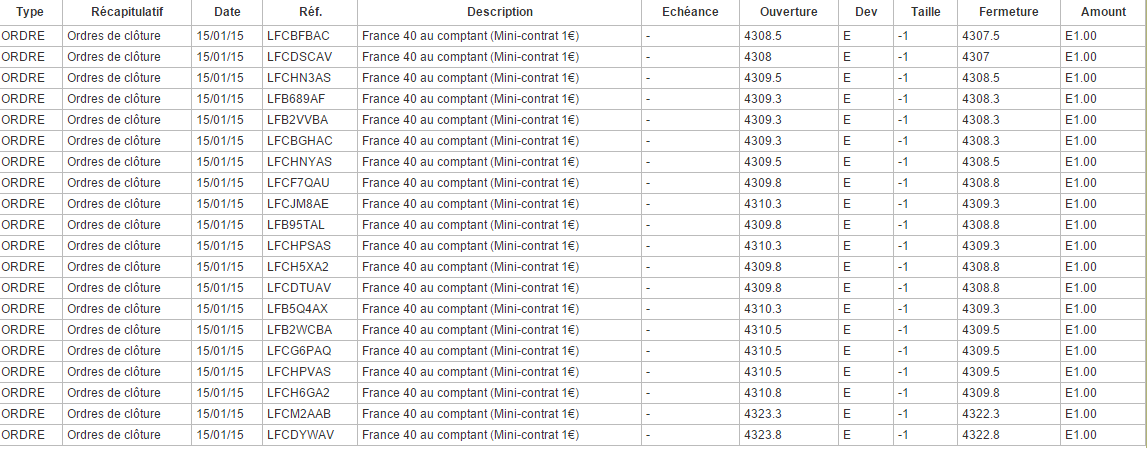Click the Date column header
Viewport: 1147px width, 459px height.
tap(227, 12)
